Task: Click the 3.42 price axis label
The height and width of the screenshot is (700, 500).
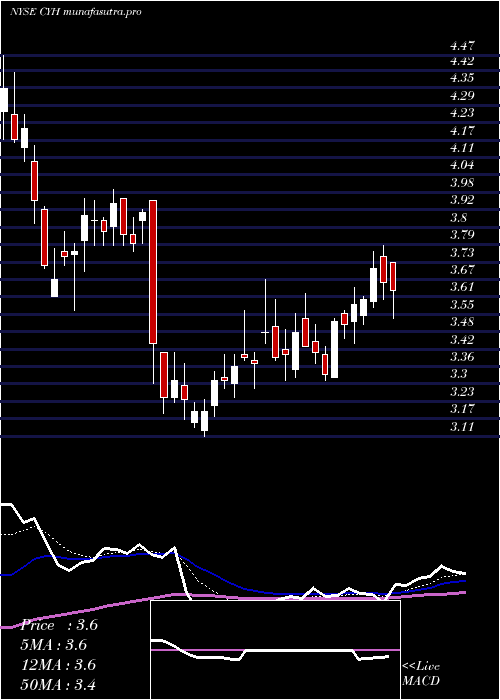Action: tap(462, 341)
